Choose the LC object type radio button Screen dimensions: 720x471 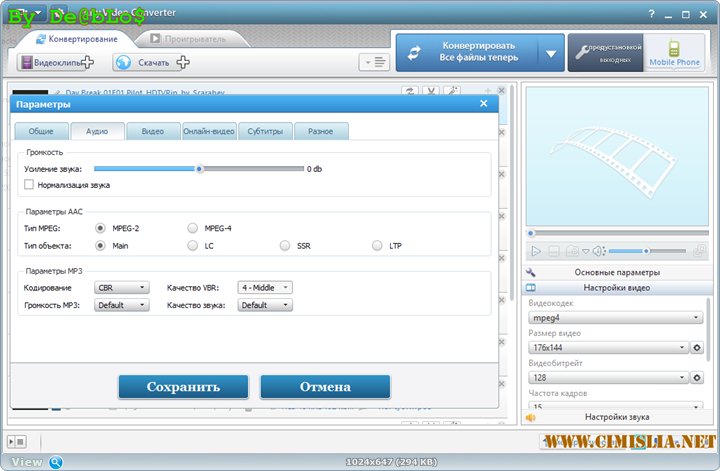coord(193,245)
